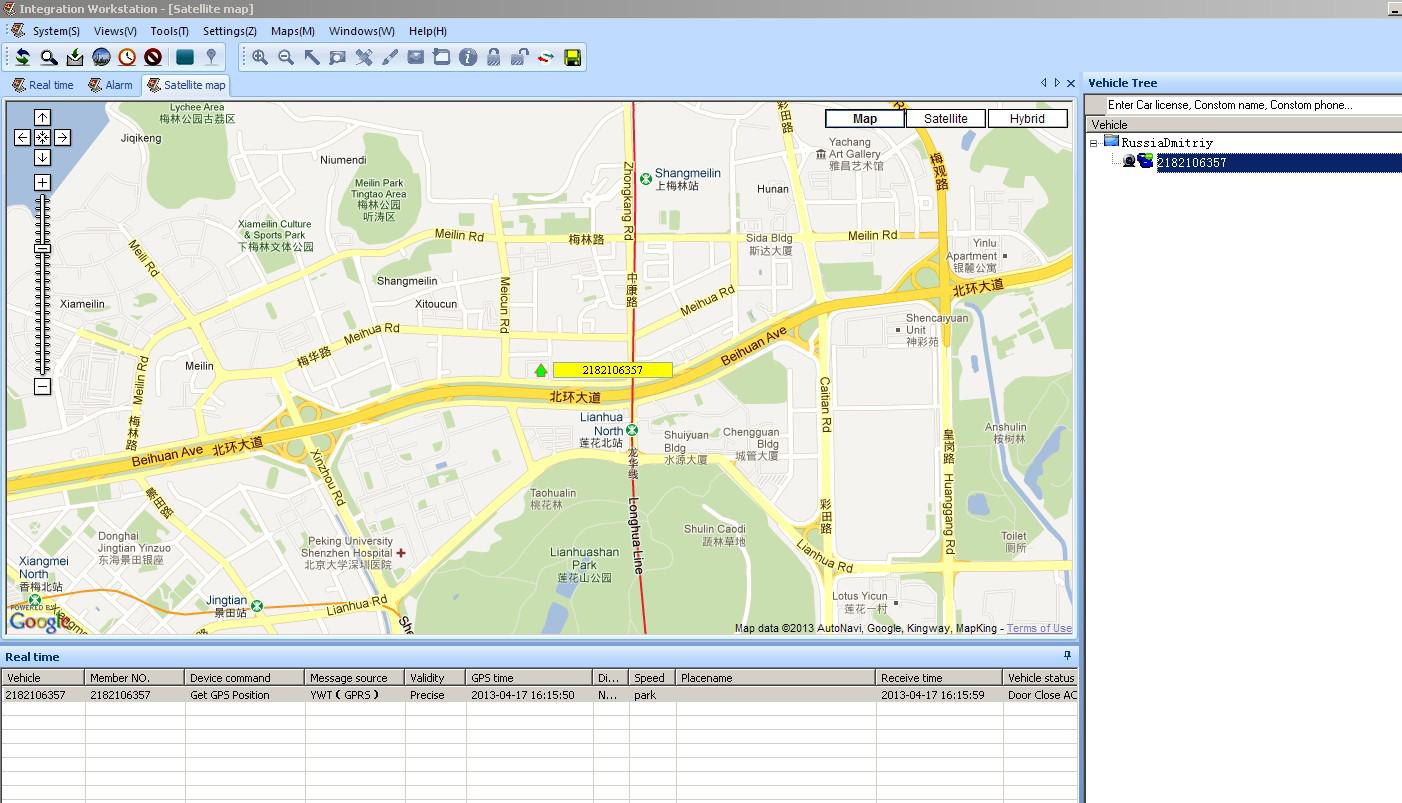
Task: Select the zoom in magnifier tool
Action: pos(260,57)
